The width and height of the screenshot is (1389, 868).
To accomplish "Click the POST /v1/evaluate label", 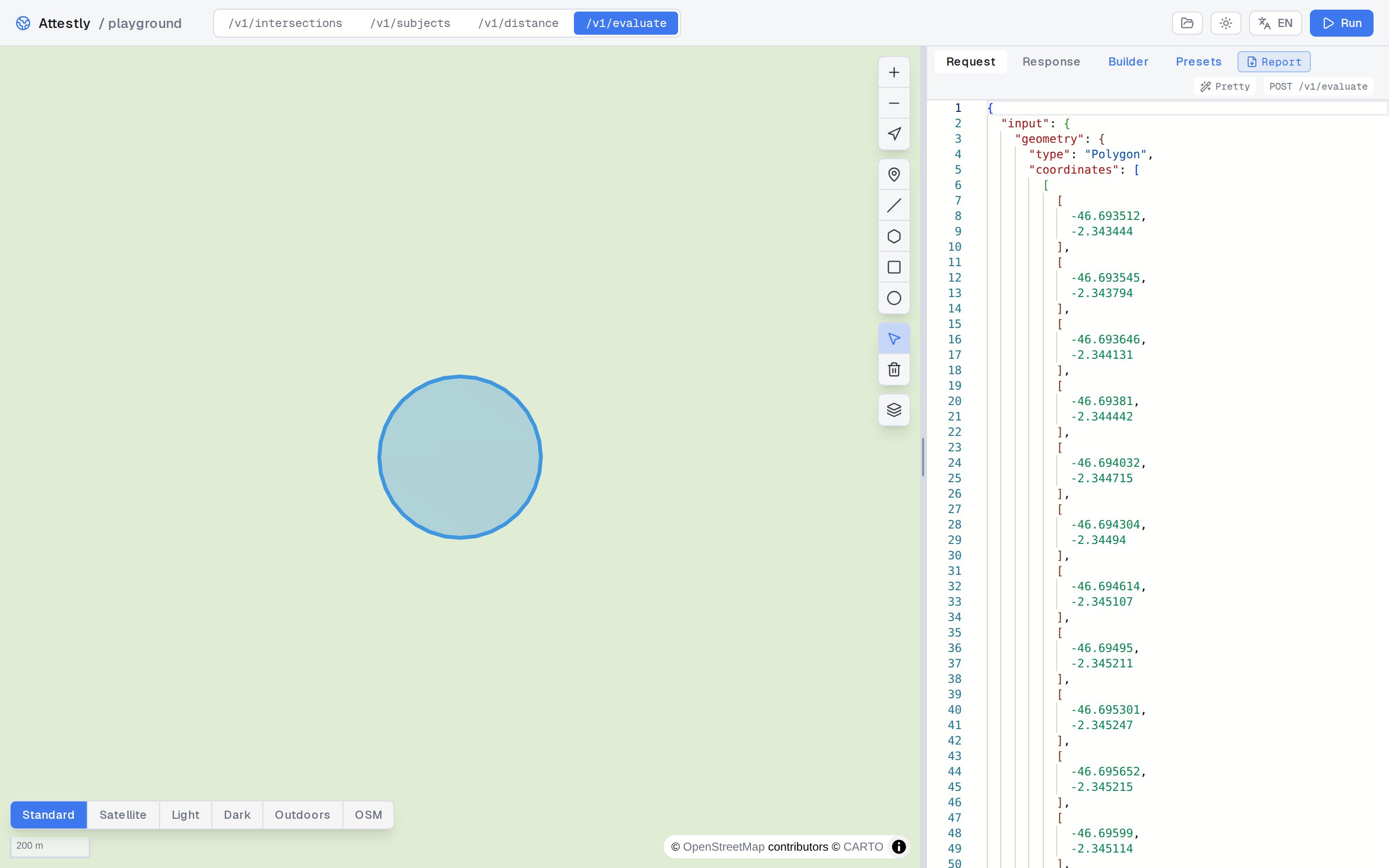I will coord(1318,86).
